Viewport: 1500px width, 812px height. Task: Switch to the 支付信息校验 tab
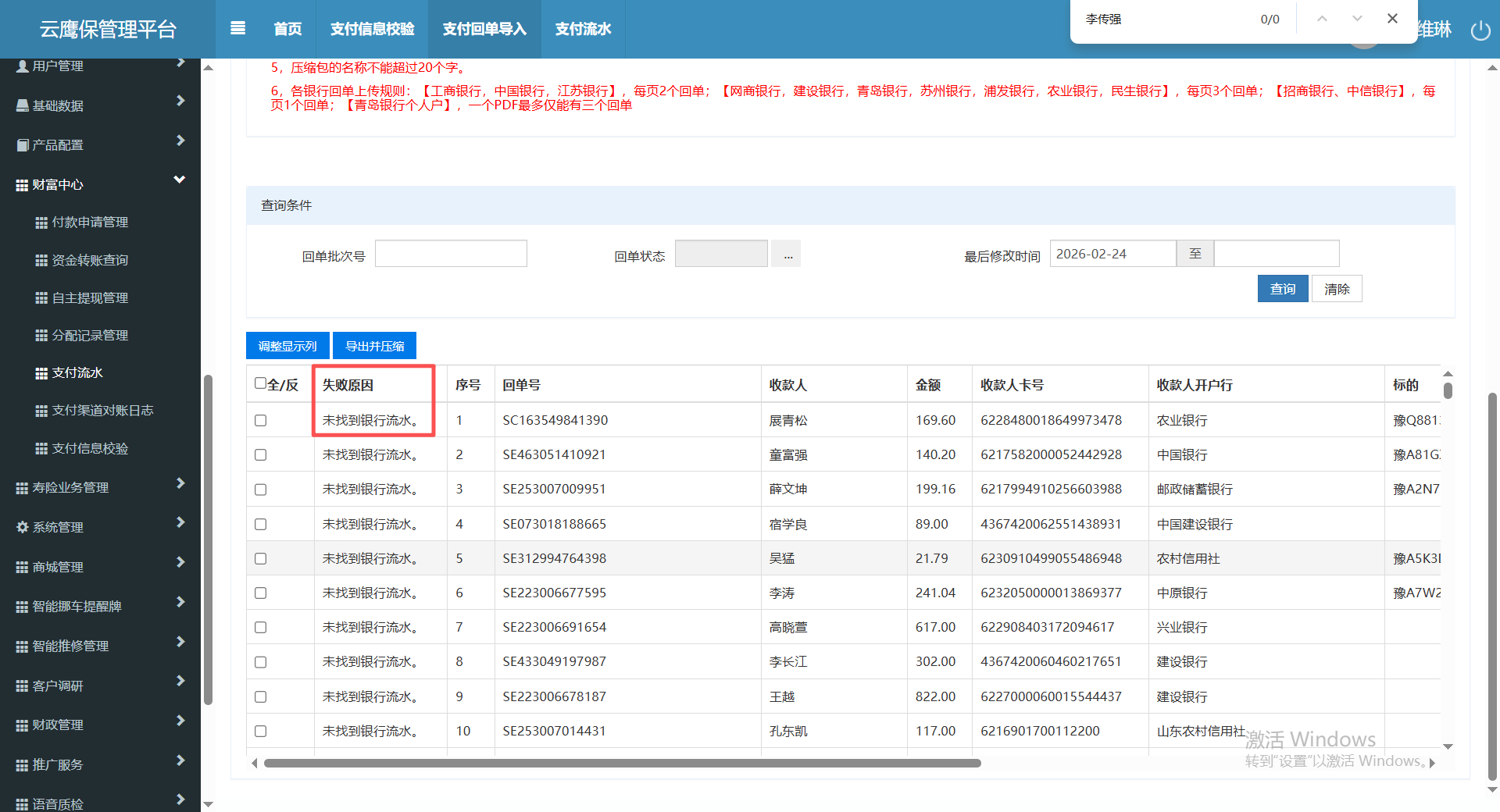pos(372,29)
